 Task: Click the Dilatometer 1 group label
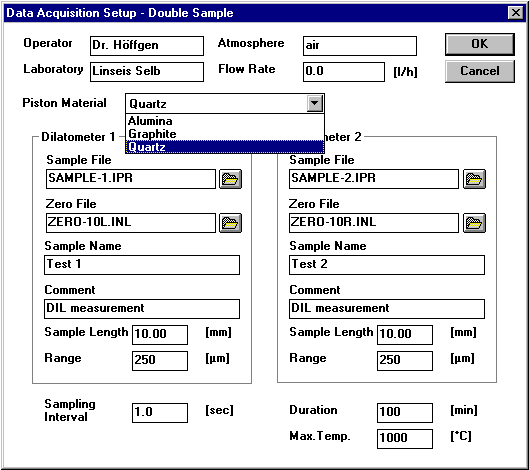coord(78,137)
